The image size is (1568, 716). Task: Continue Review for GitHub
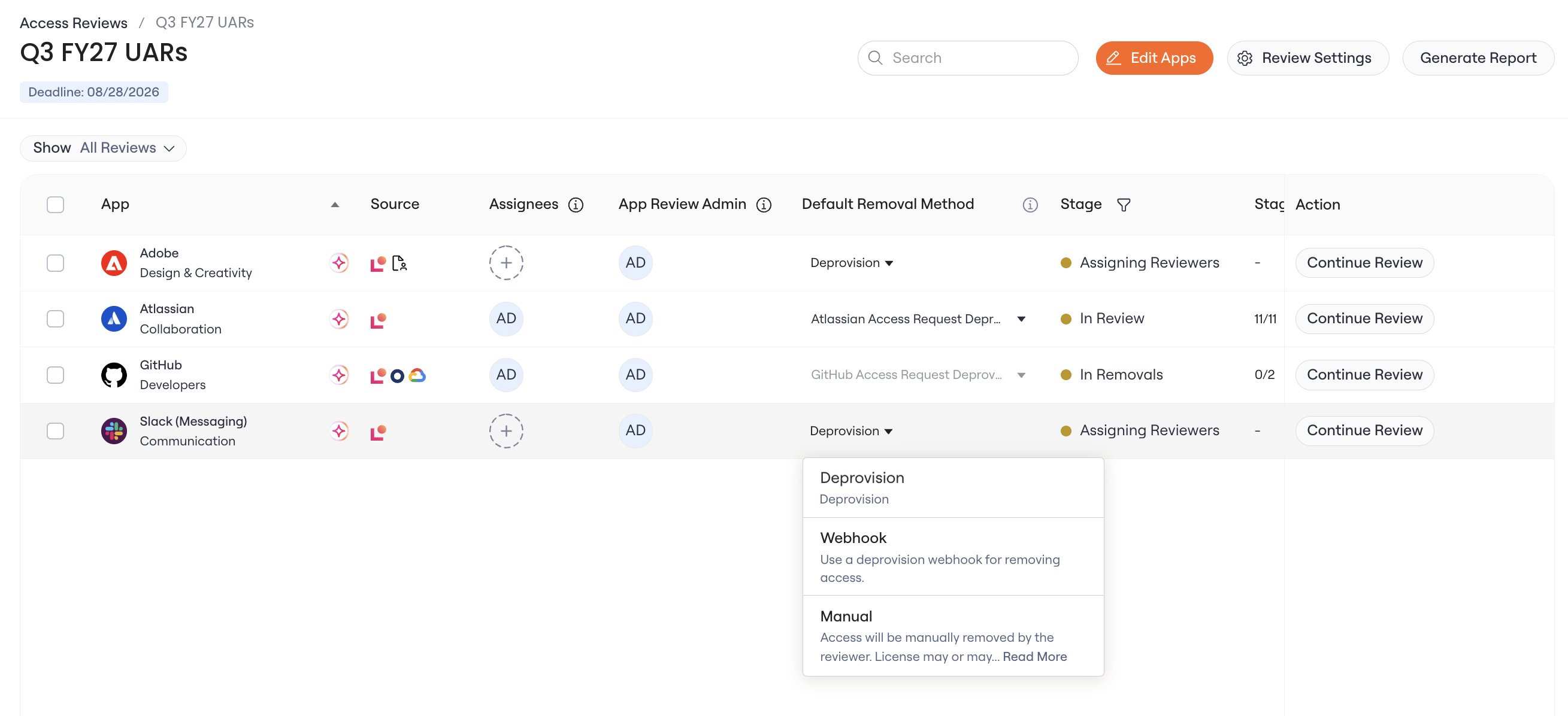tap(1364, 375)
